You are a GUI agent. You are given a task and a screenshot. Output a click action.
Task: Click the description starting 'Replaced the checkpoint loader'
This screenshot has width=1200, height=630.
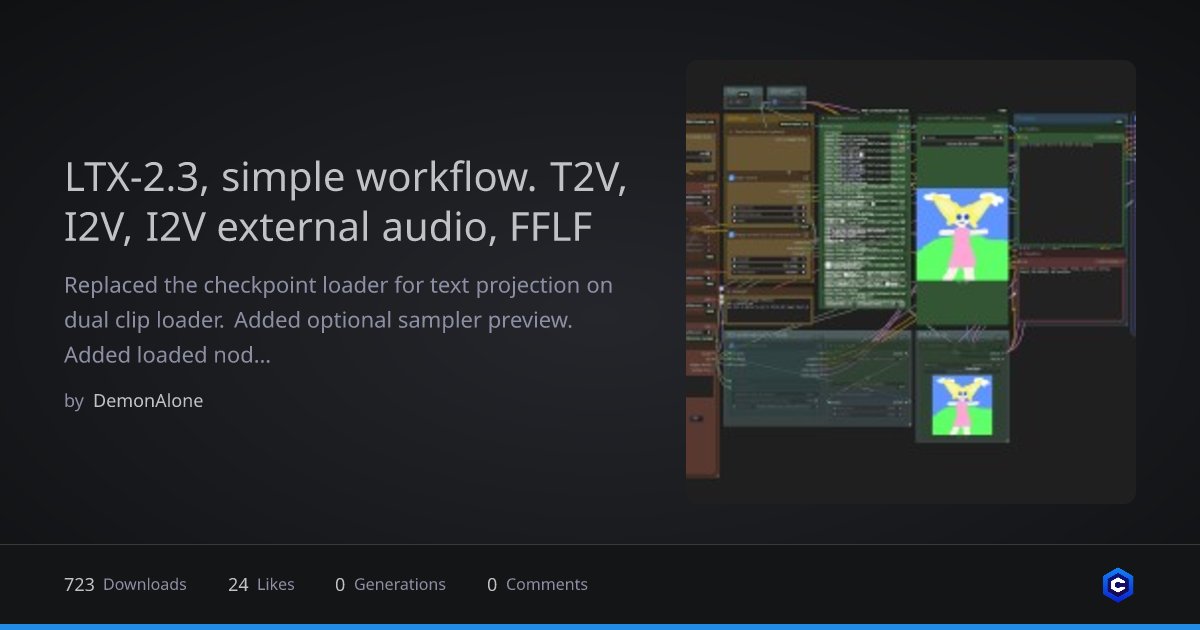(x=338, y=320)
